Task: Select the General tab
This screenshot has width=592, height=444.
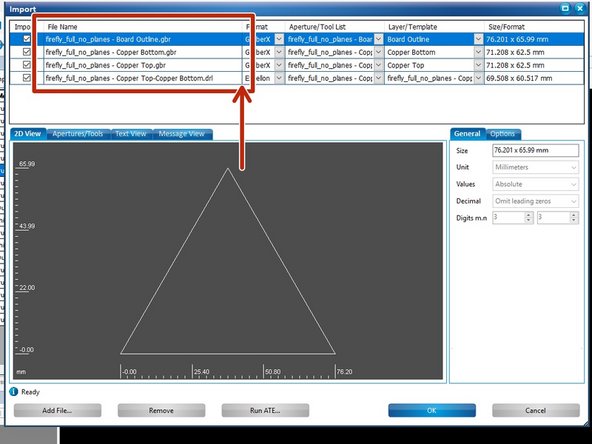Action: [467, 134]
